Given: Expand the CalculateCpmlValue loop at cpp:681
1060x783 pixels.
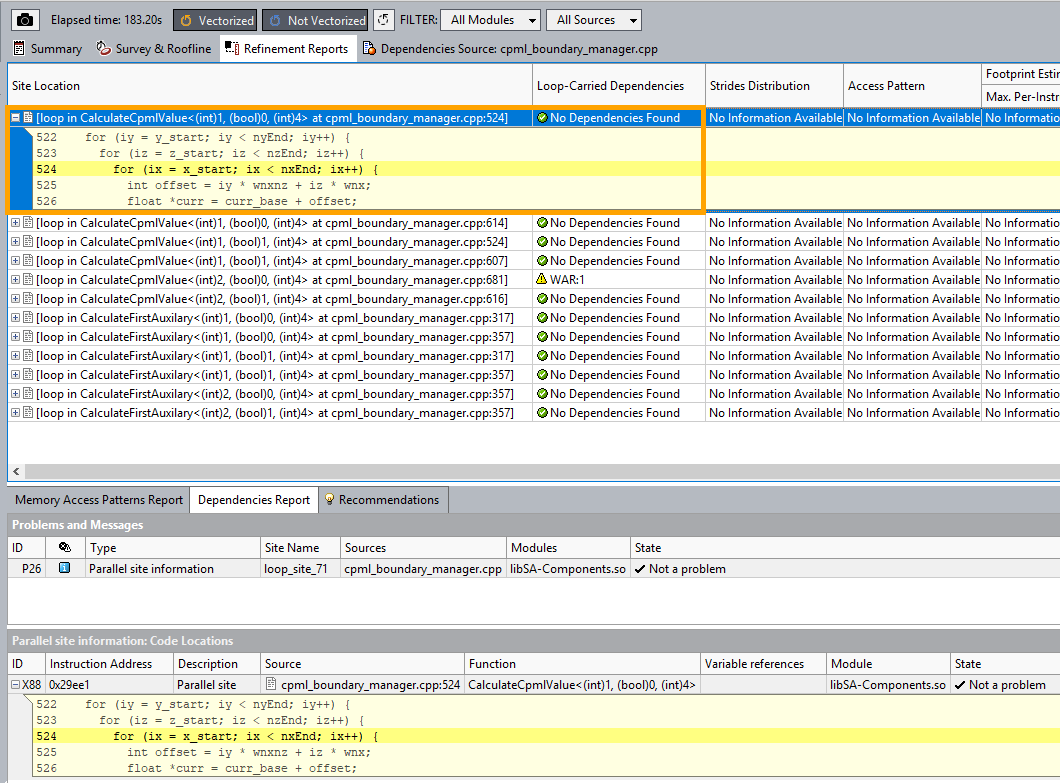Looking at the screenshot, I should pyautogui.click(x=16, y=280).
